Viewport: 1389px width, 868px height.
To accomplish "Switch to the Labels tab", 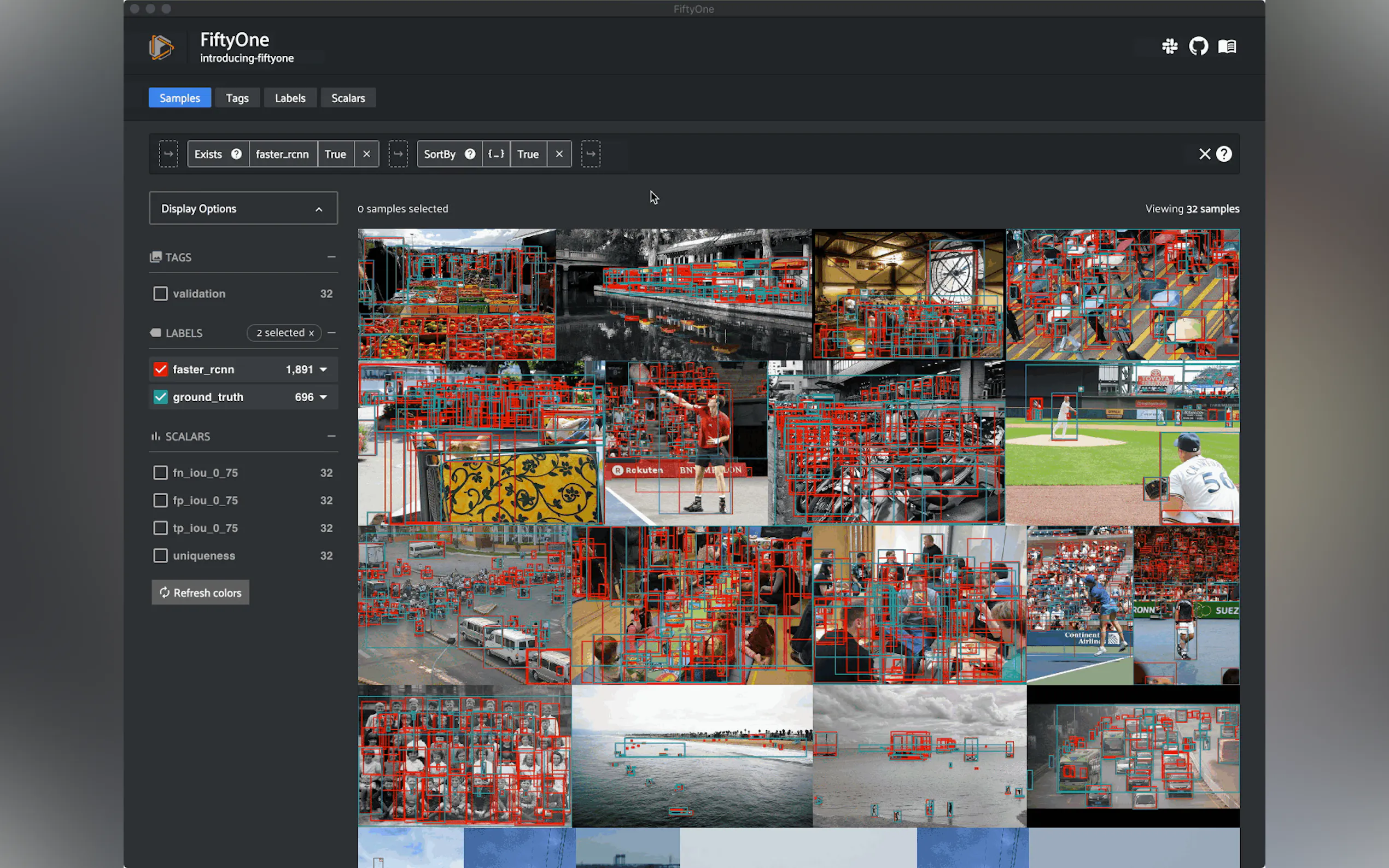I will coord(289,98).
